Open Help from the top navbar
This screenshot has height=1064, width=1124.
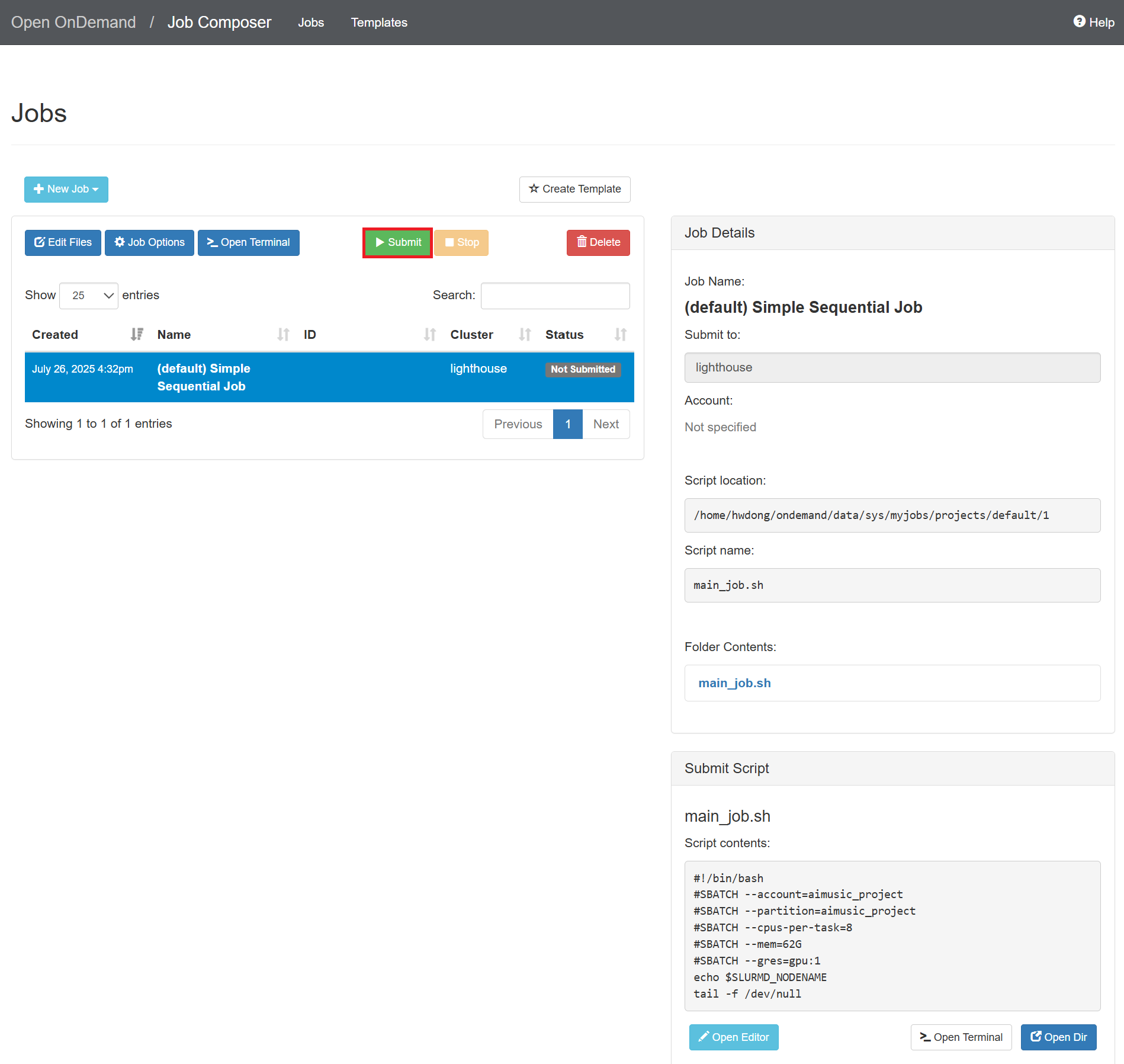1093,22
